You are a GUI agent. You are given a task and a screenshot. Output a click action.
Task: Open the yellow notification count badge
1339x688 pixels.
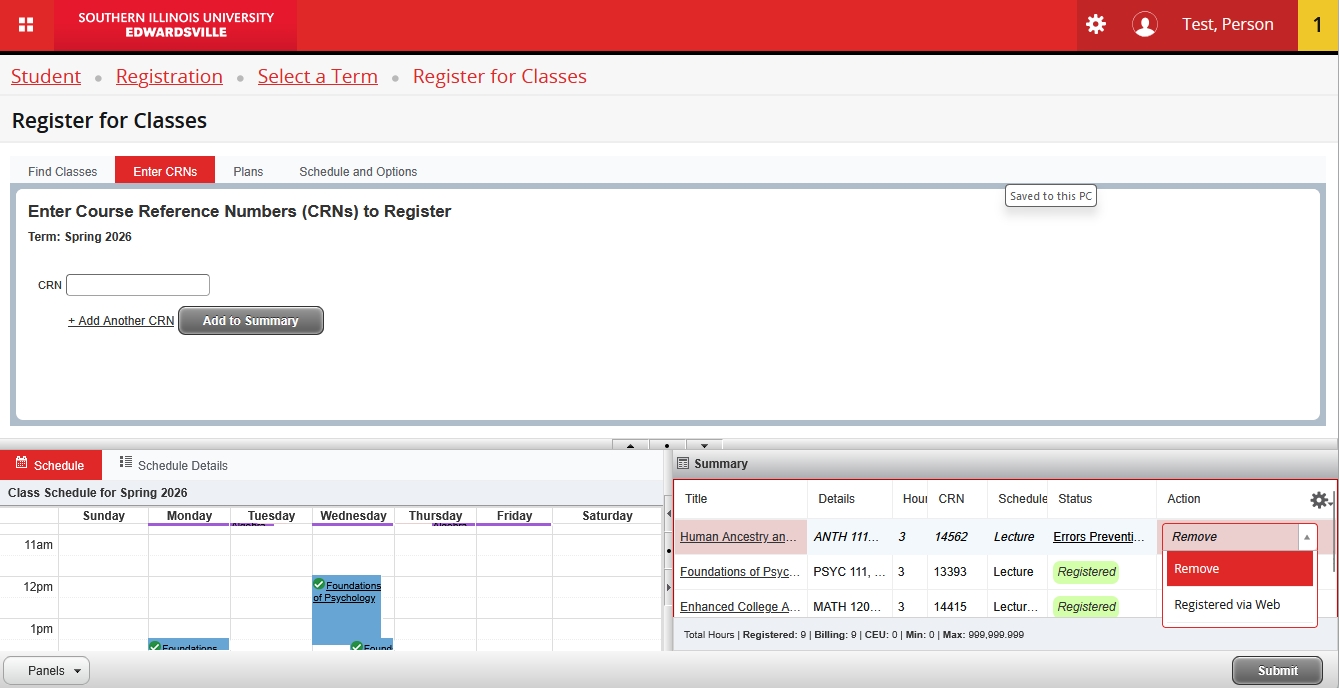tap(1317, 25)
